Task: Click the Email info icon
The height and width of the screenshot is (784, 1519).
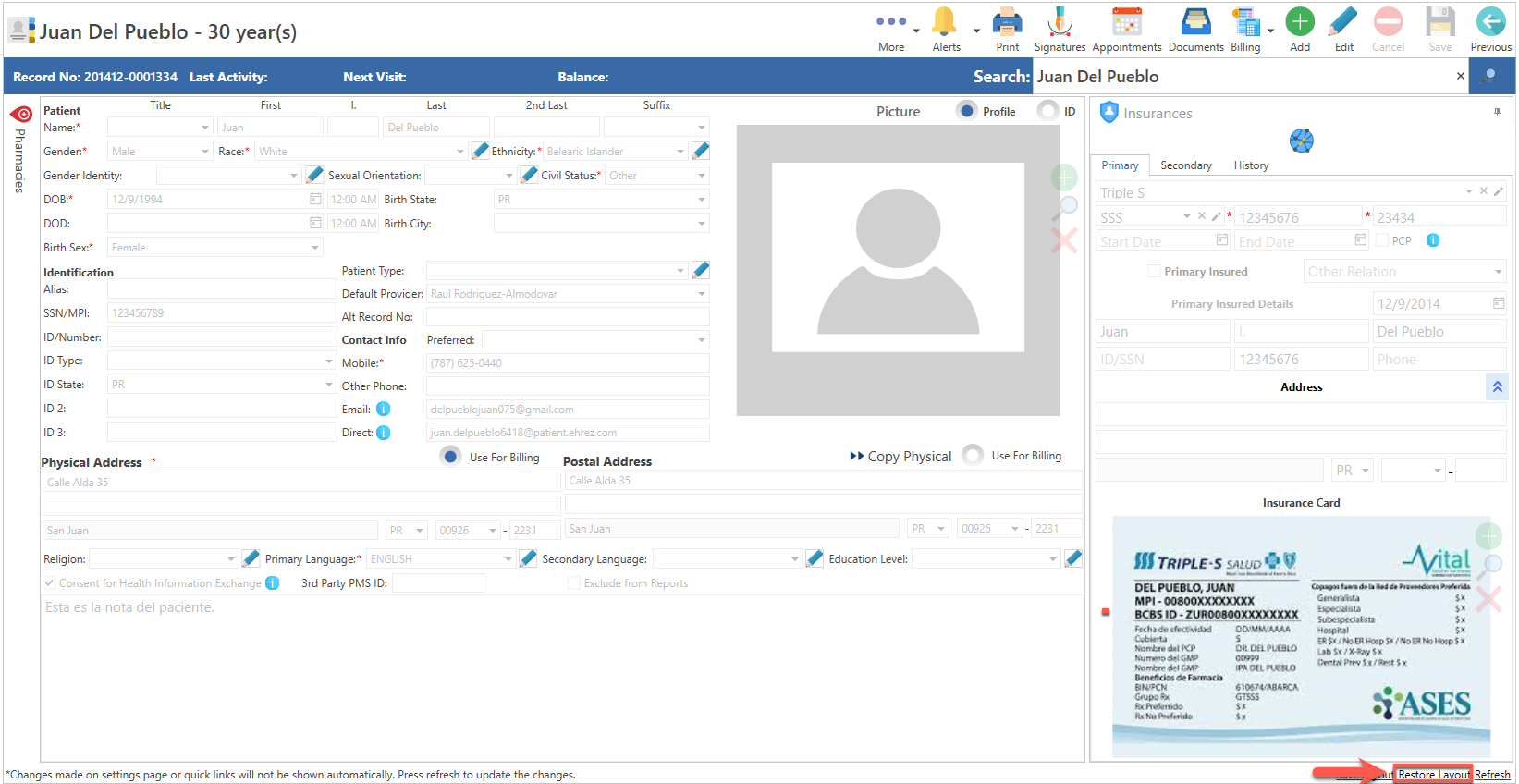Action: coord(383,409)
